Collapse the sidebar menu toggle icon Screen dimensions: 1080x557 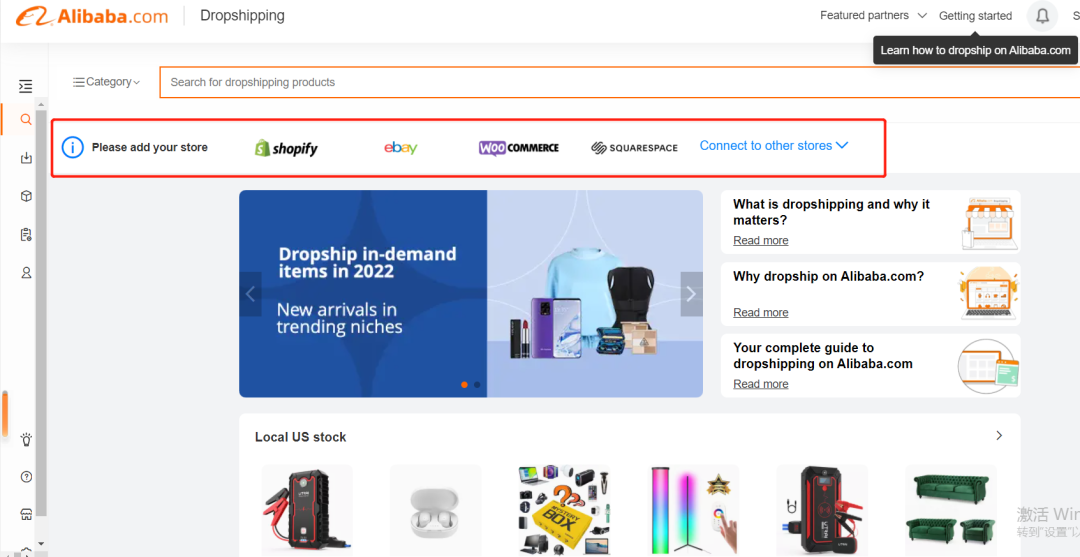(25, 86)
